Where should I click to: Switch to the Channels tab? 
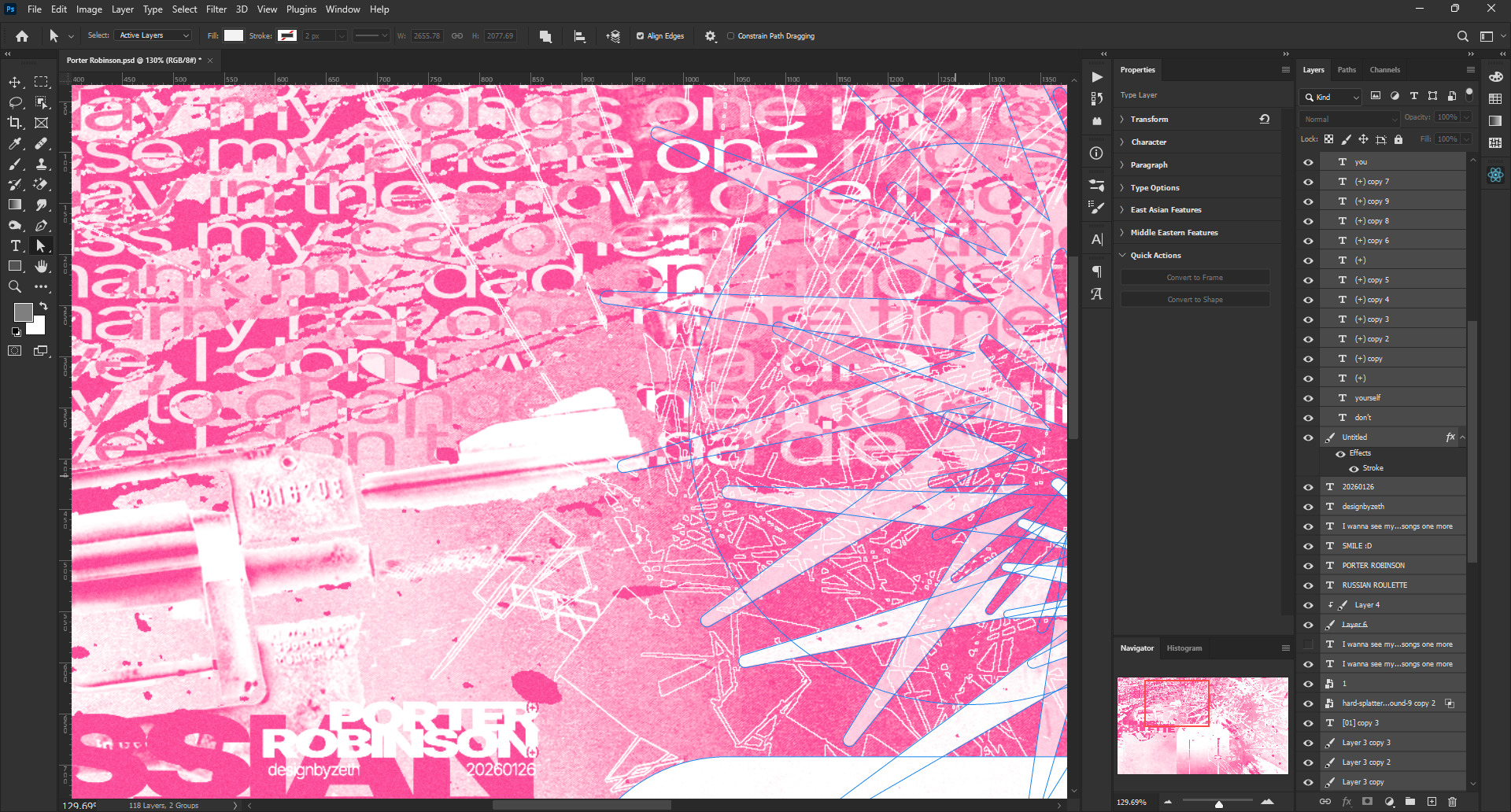point(1384,70)
